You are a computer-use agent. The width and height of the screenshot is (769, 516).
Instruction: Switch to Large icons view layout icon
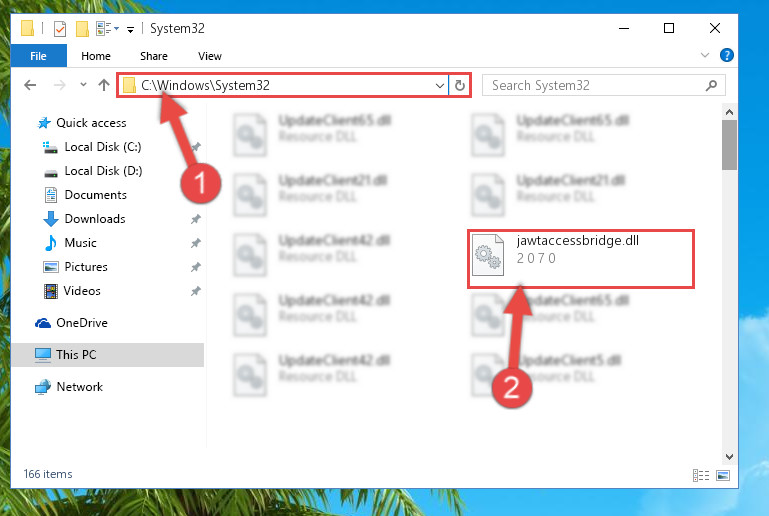point(723,475)
